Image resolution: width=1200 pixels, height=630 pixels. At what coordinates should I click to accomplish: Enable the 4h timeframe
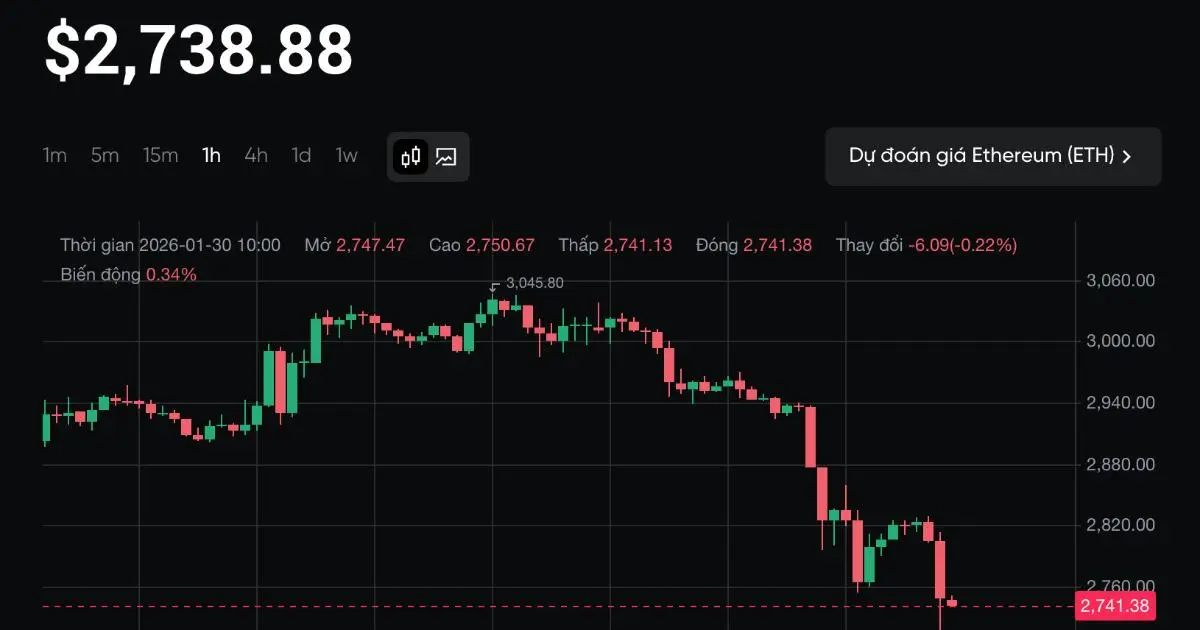(x=254, y=156)
